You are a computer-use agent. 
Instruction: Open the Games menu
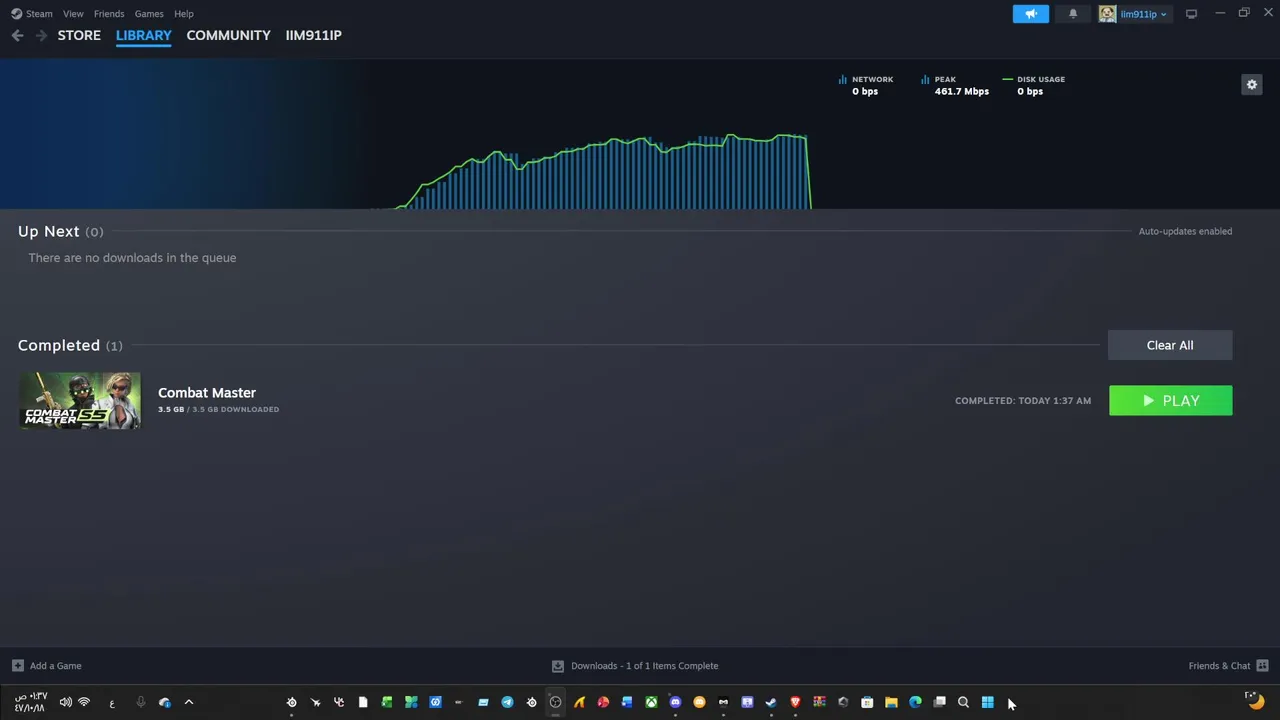pos(149,14)
